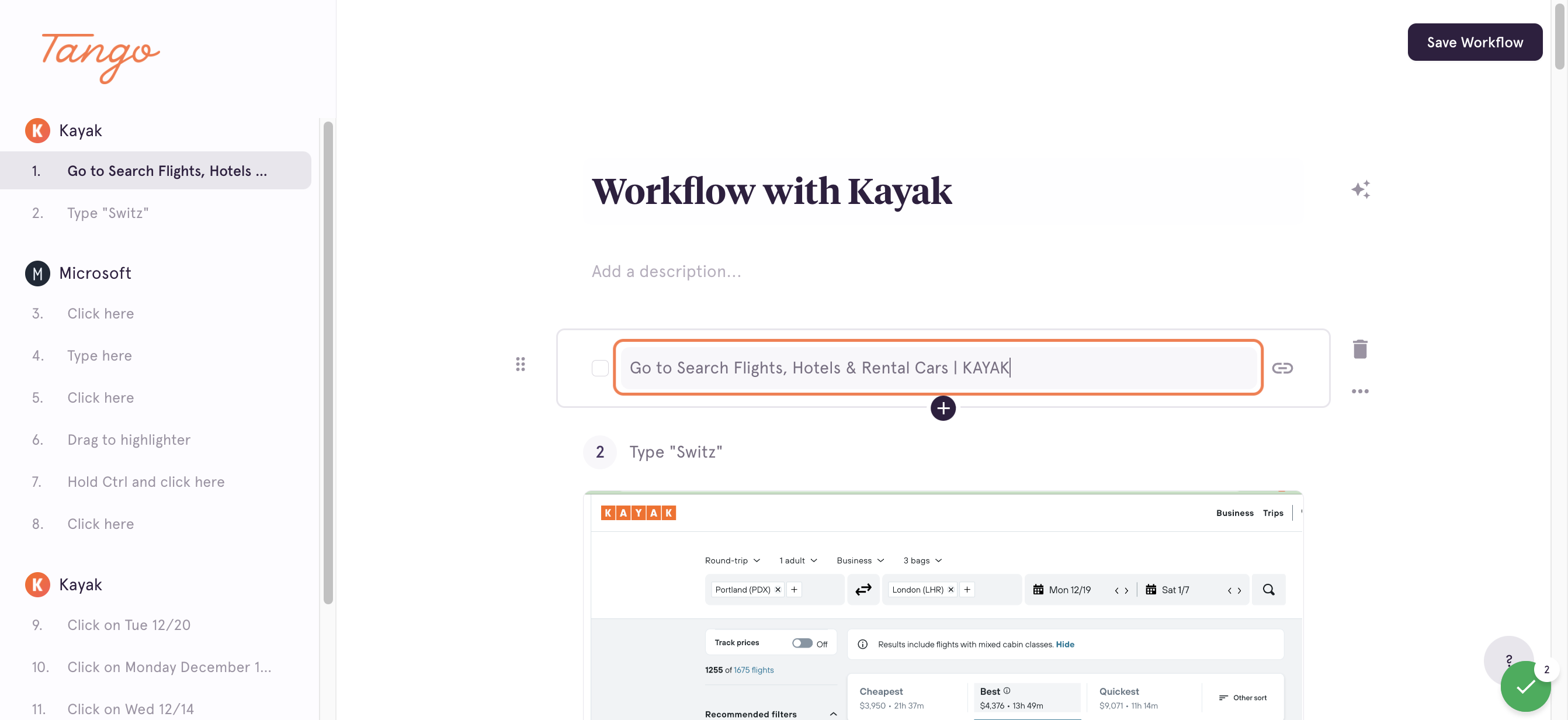Select sidebar step 10 Click on Monday December
1568x720 pixels.
click(155, 667)
